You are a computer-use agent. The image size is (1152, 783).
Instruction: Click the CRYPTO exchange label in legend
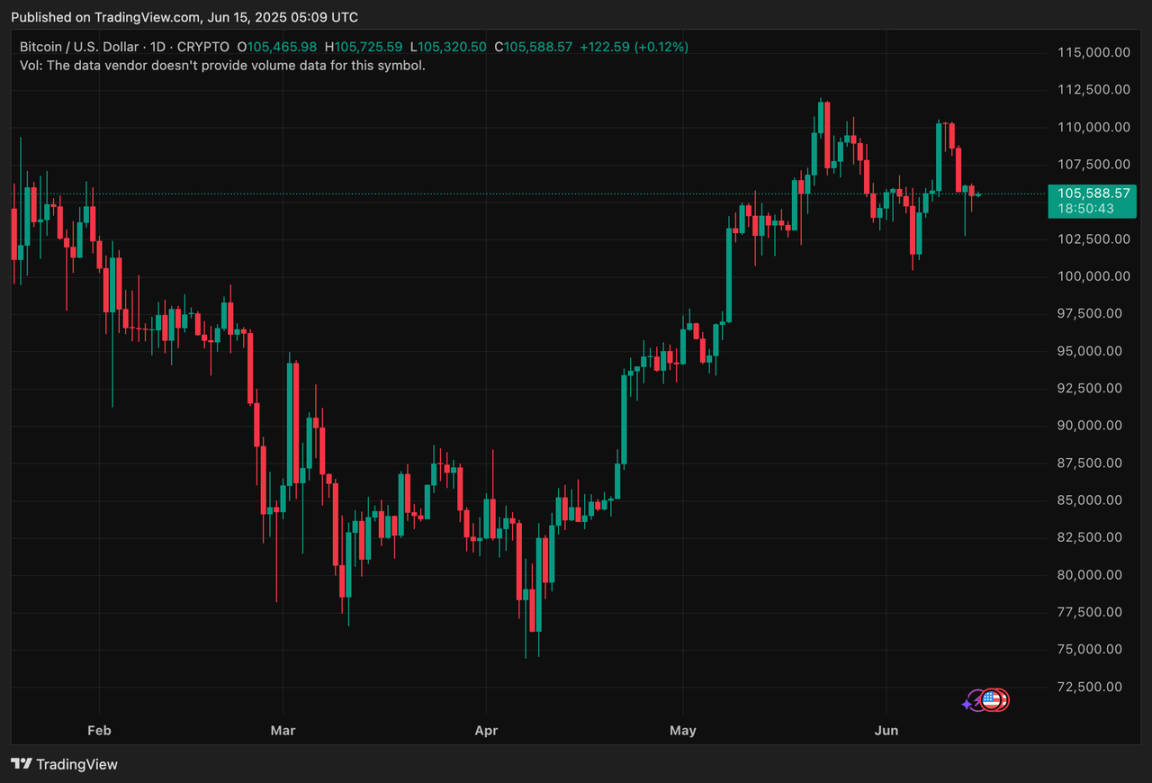(203, 47)
